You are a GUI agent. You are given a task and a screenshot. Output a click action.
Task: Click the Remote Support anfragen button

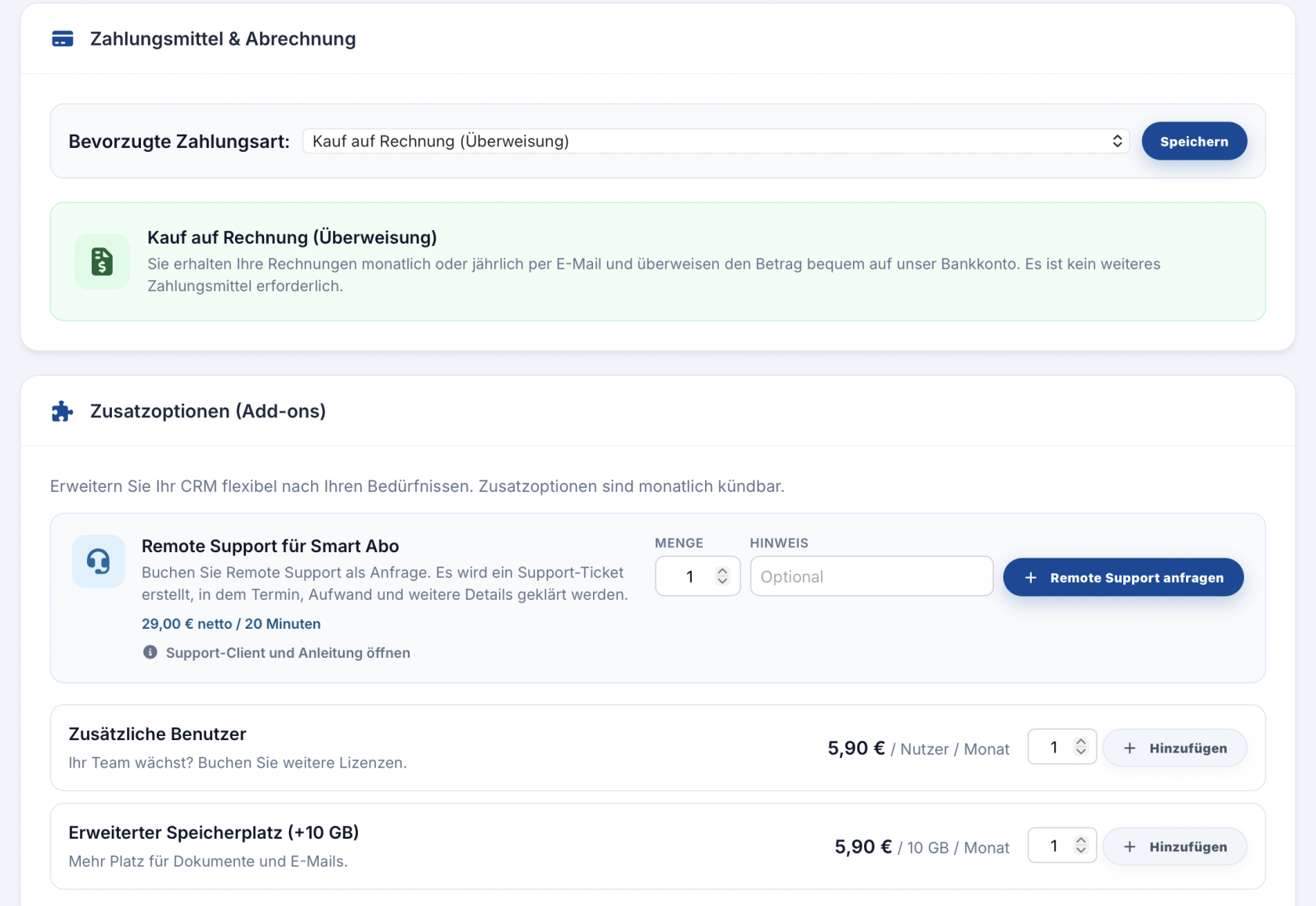pos(1123,577)
